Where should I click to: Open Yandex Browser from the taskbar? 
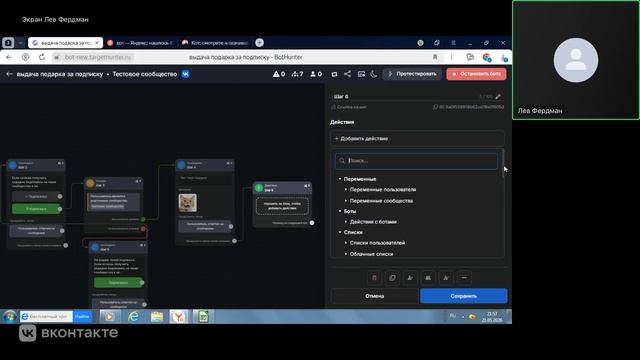tap(179, 316)
